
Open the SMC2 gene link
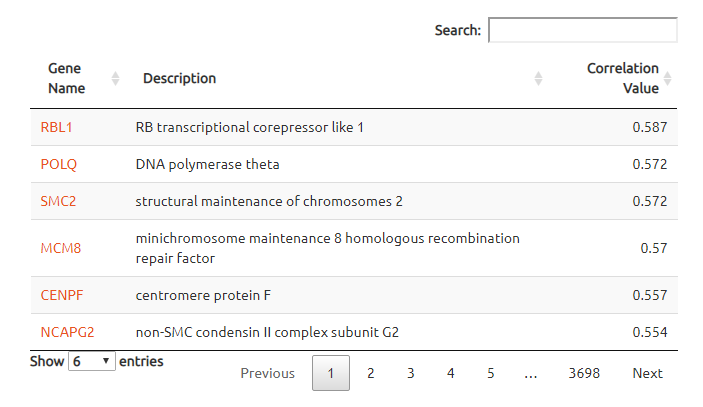tap(58, 201)
